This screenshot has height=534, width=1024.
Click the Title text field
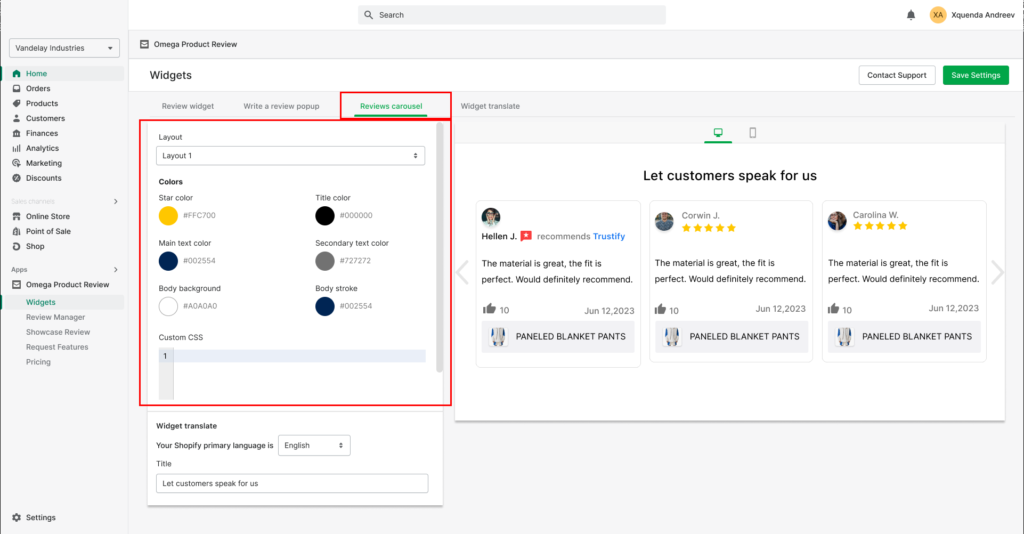[x=292, y=484]
